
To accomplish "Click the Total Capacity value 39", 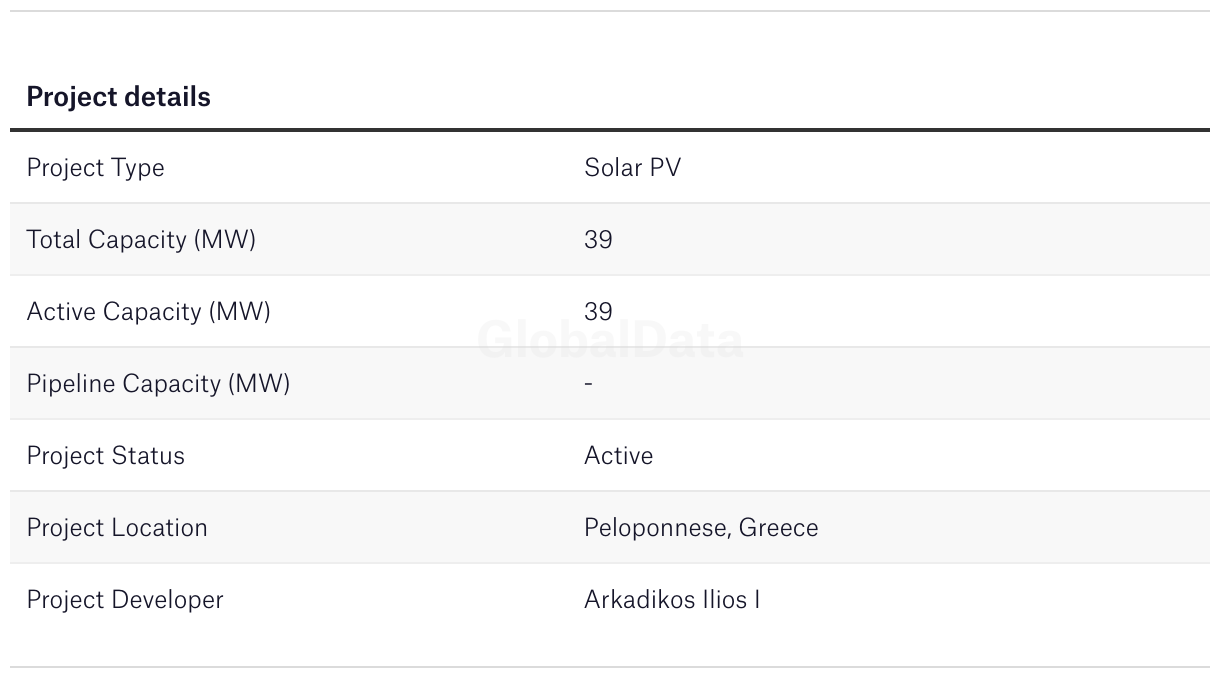I will (598, 240).
